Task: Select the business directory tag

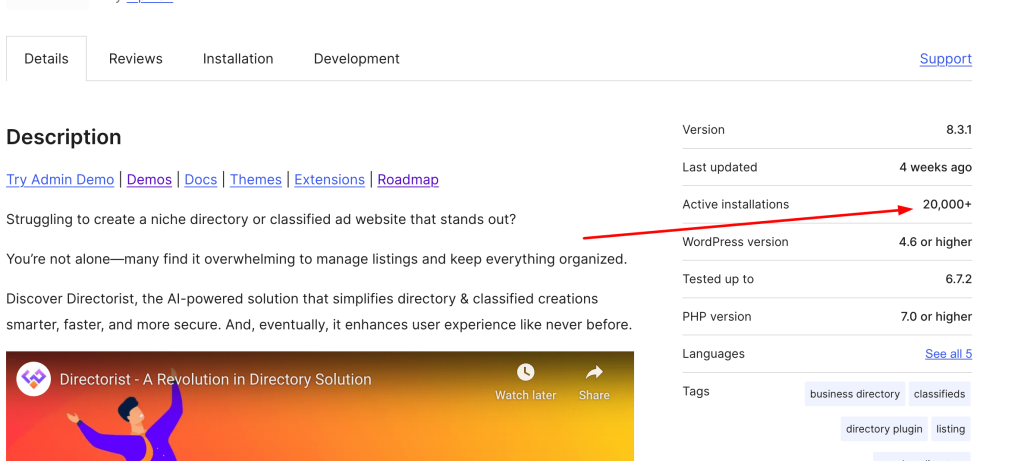Action: [855, 394]
